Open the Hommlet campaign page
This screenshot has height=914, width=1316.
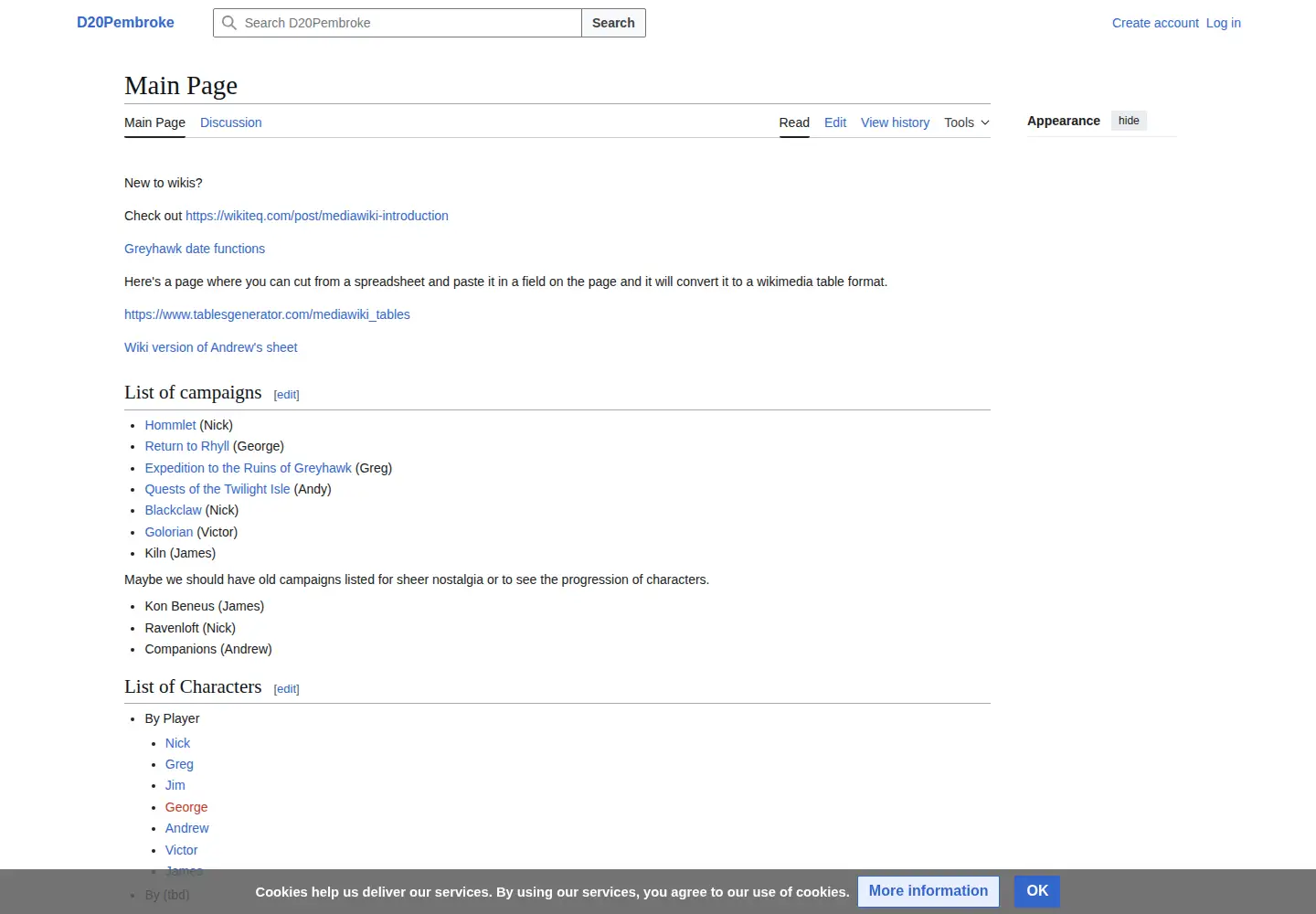pos(170,425)
